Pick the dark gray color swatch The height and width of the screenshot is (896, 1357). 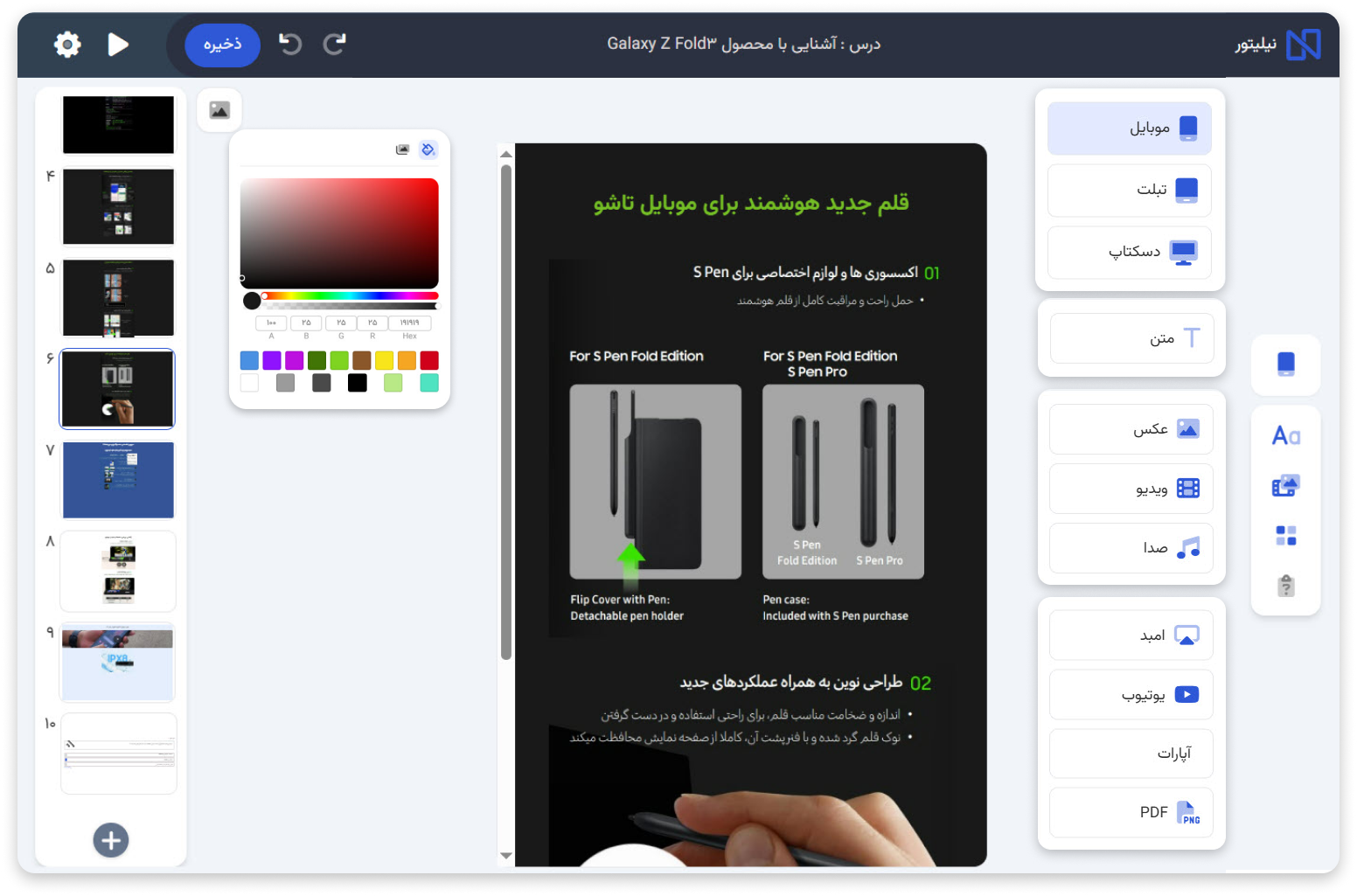coord(322,383)
